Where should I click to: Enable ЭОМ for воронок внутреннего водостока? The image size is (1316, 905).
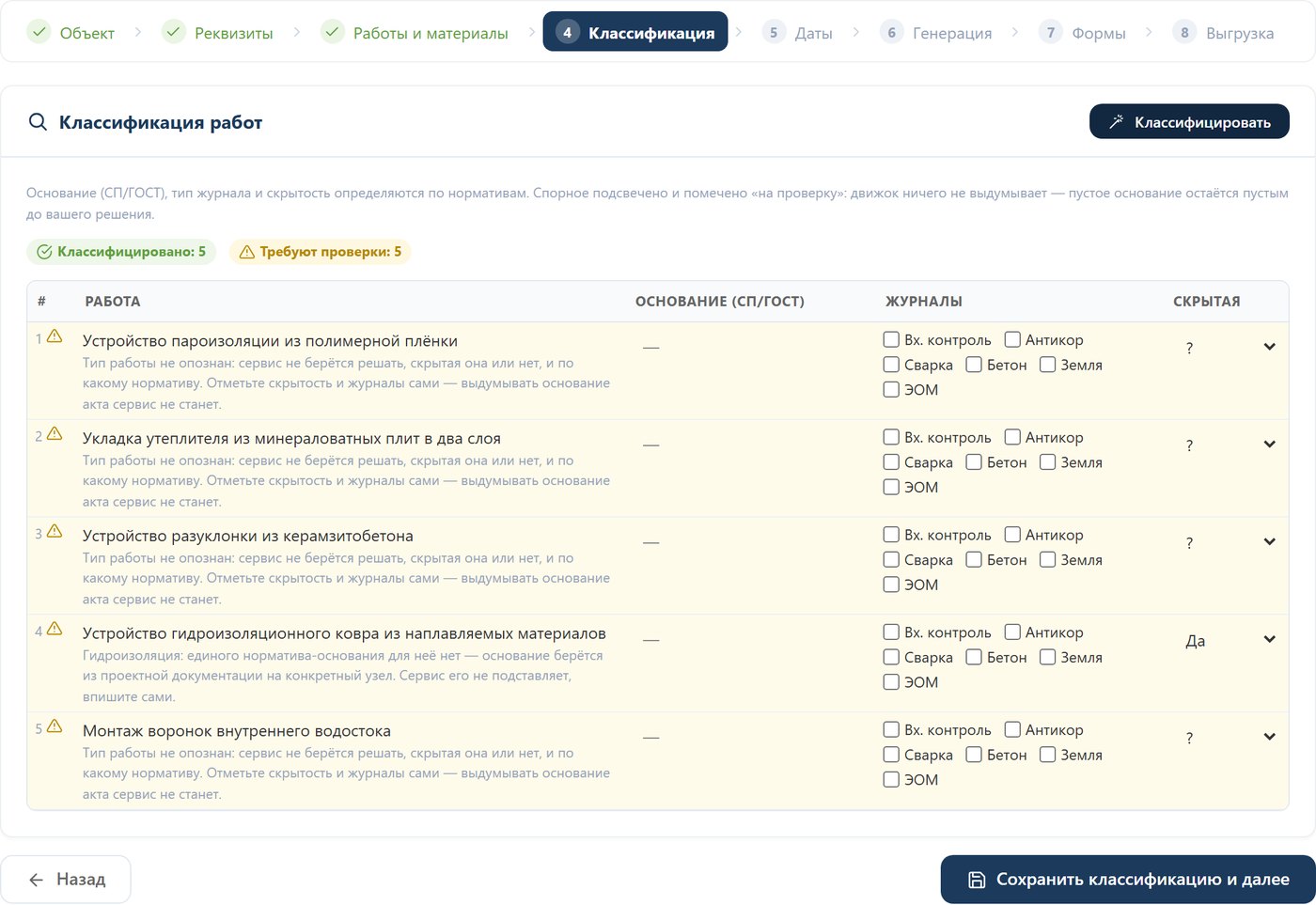pyautogui.click(x=891, y=779)
